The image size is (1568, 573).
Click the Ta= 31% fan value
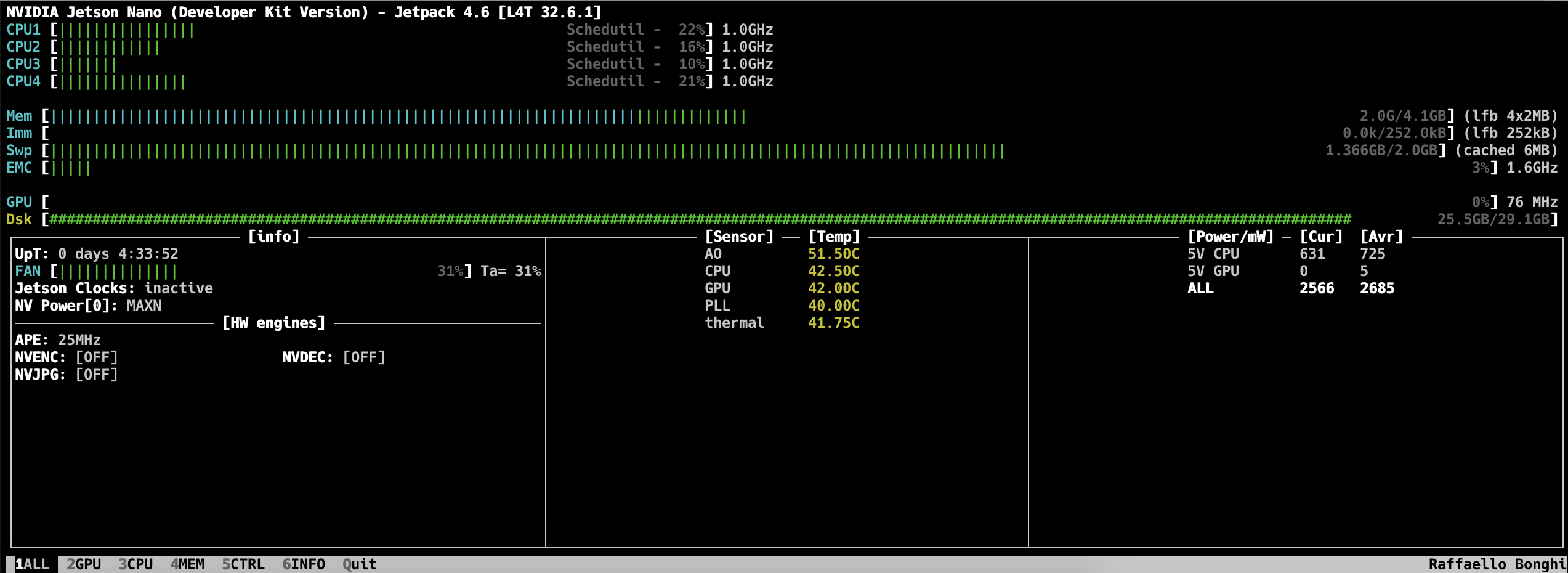(x=511, y=271)
